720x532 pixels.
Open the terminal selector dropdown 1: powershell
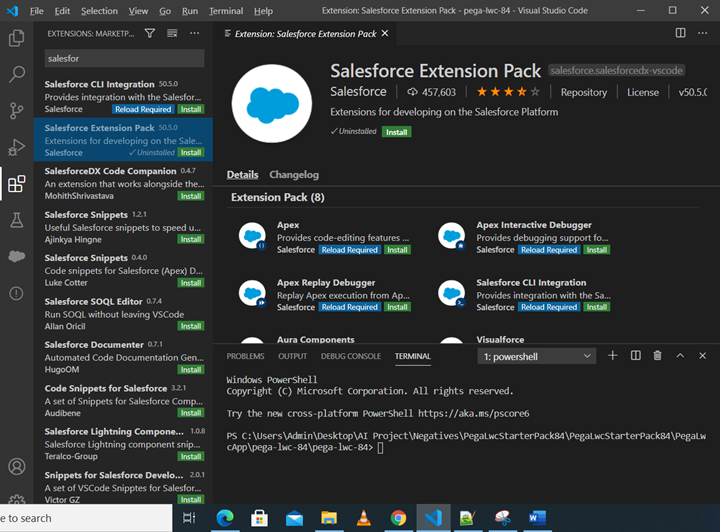(x=537, y=356)
